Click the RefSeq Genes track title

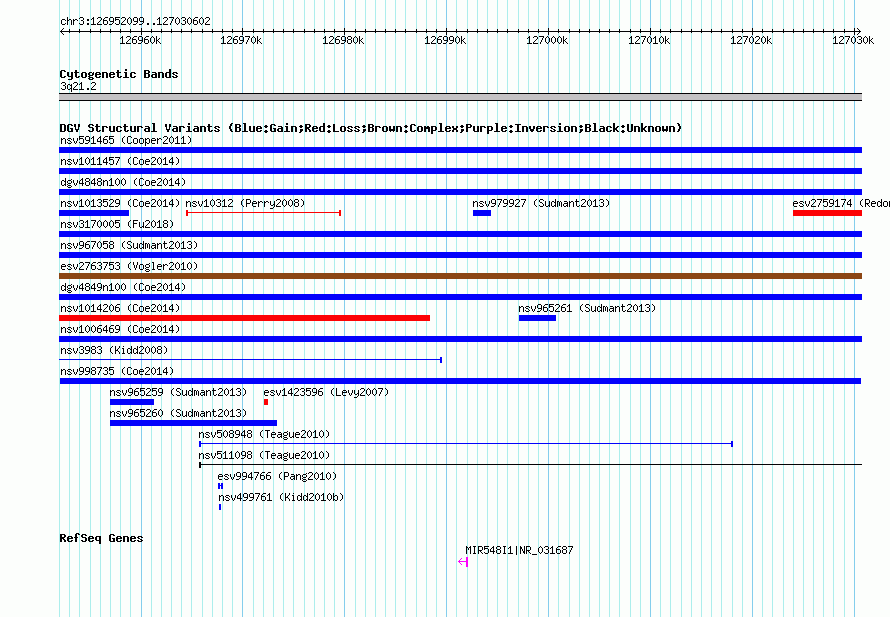click(101, 538)
